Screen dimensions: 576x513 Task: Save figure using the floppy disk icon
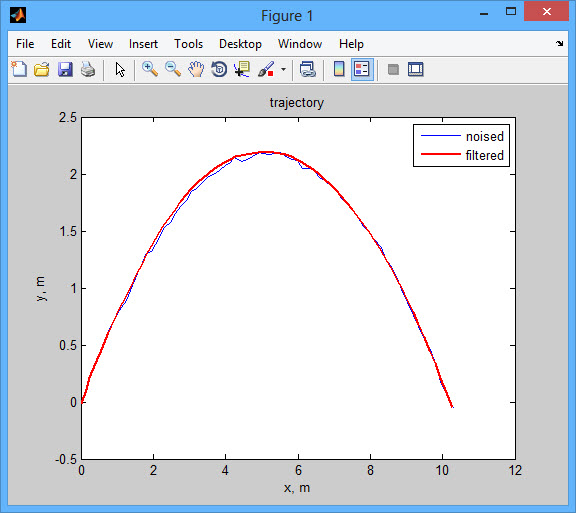click(x=65, y=69)
